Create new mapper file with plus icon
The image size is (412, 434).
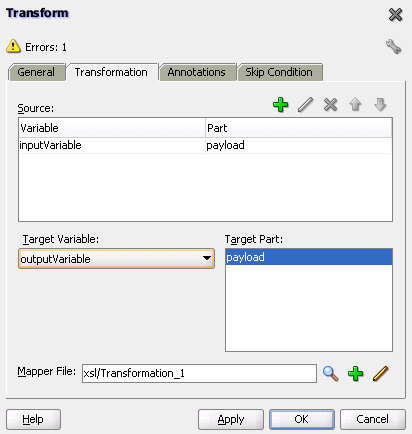tap(356, 373)
